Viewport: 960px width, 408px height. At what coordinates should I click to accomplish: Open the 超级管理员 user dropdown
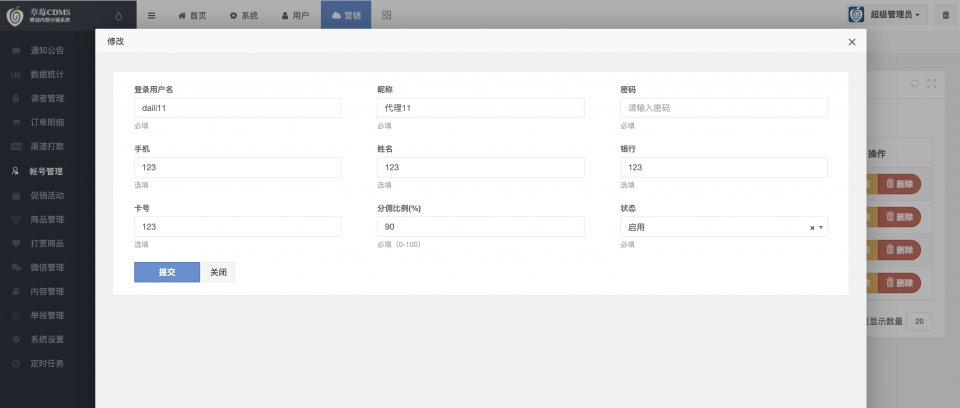tap(887, 15)
